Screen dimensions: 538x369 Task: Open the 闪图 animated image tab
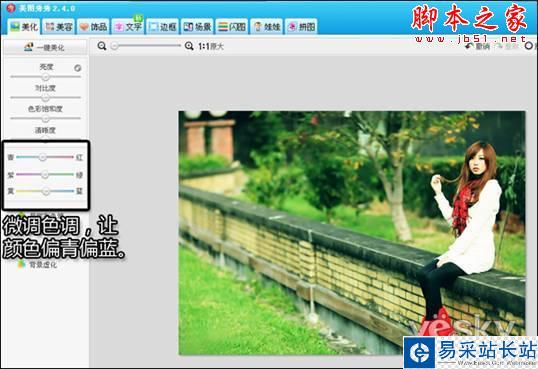click(232, 26)
